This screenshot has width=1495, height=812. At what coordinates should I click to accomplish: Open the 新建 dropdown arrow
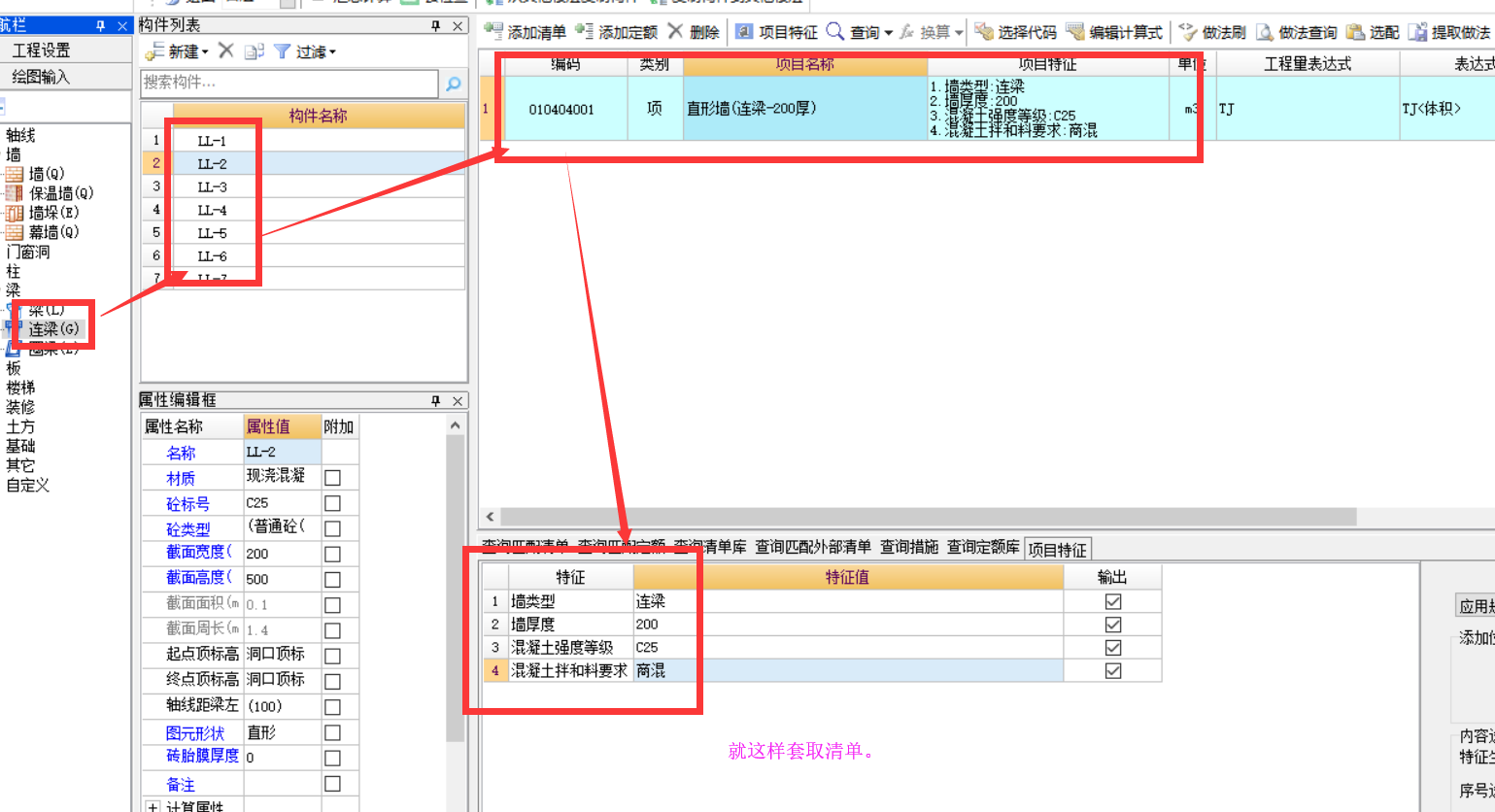click(205, 52)
